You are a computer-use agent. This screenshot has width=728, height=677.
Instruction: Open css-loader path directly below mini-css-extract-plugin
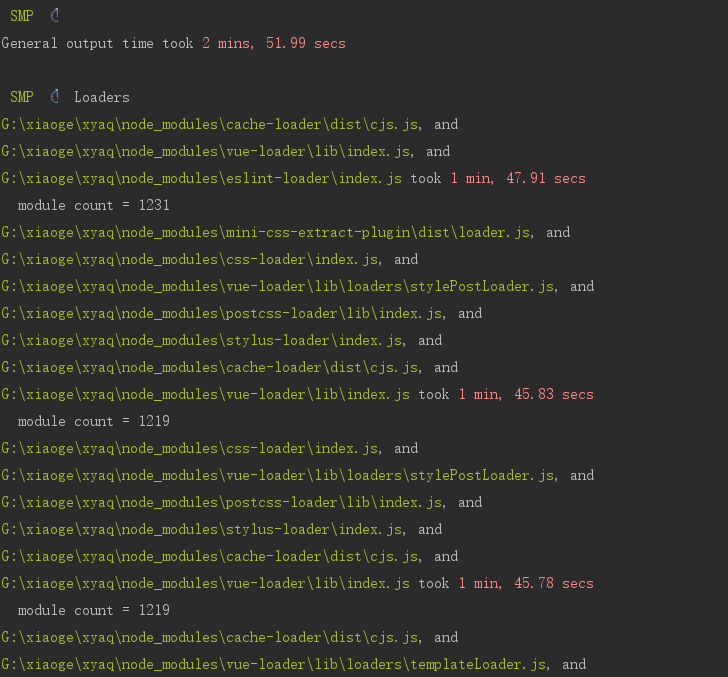189,259
